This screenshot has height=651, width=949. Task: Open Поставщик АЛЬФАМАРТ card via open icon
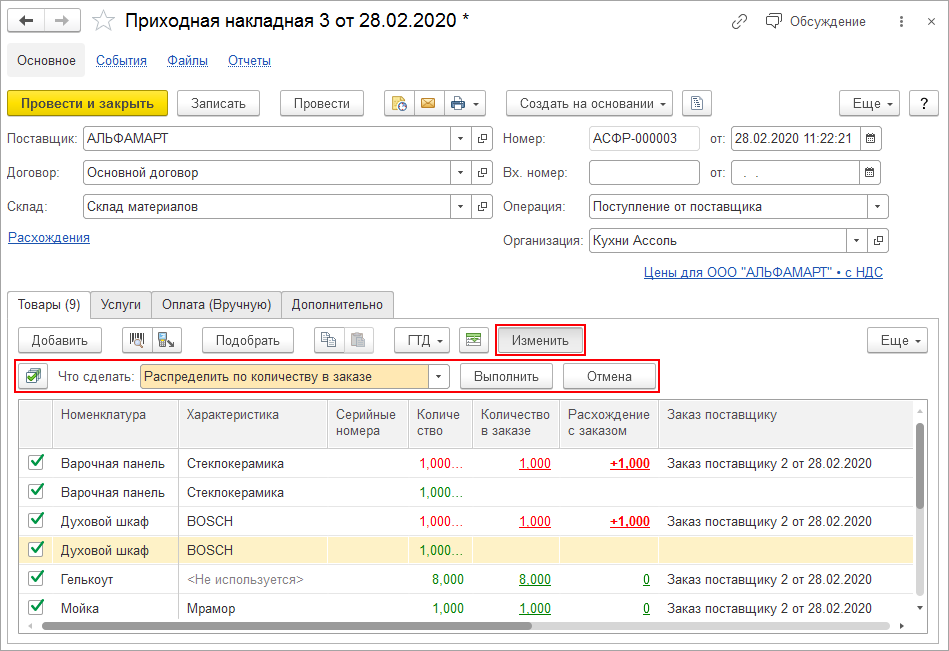[482, 139]
